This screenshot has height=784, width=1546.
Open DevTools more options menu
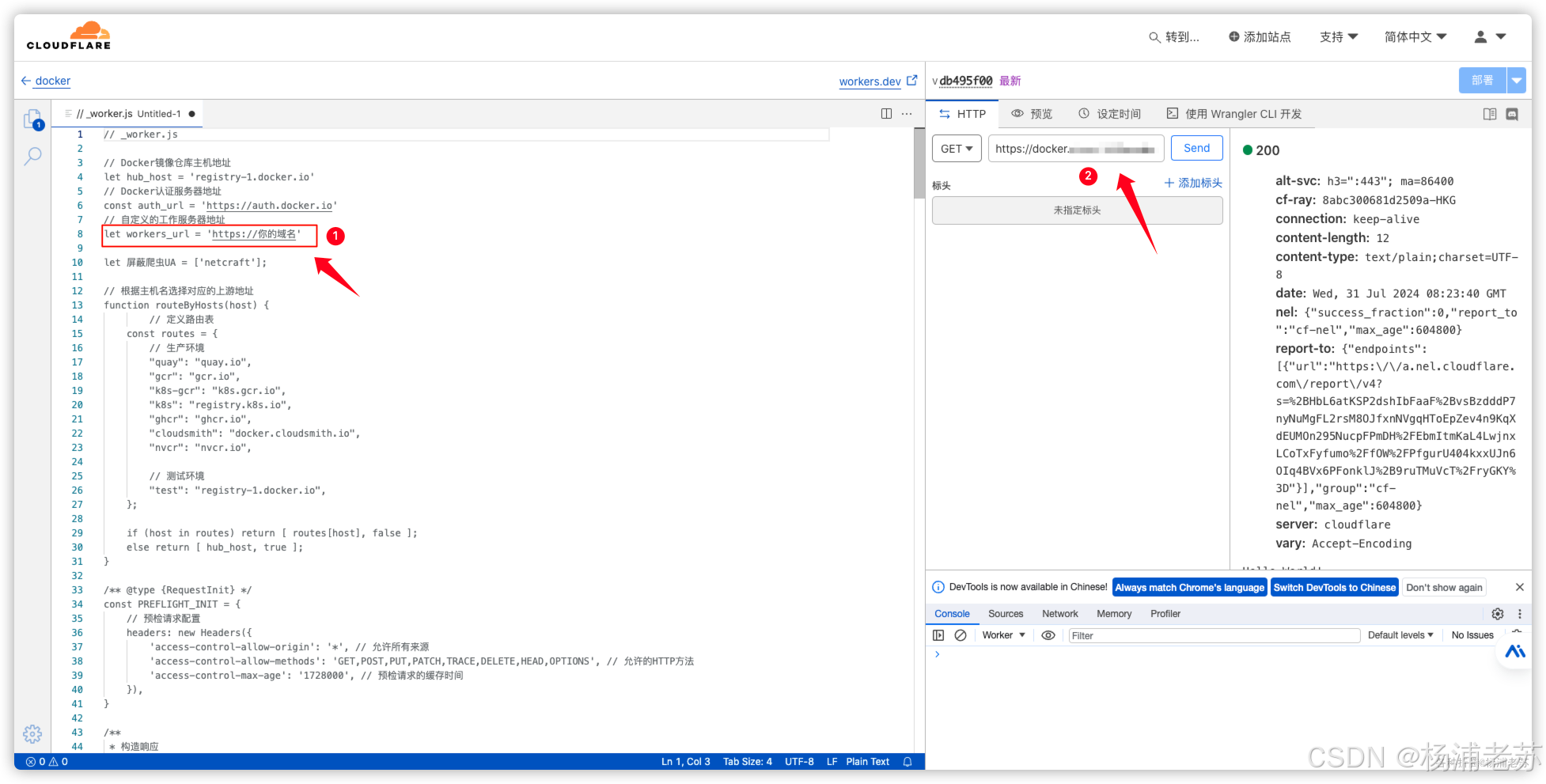[1519, 614]
